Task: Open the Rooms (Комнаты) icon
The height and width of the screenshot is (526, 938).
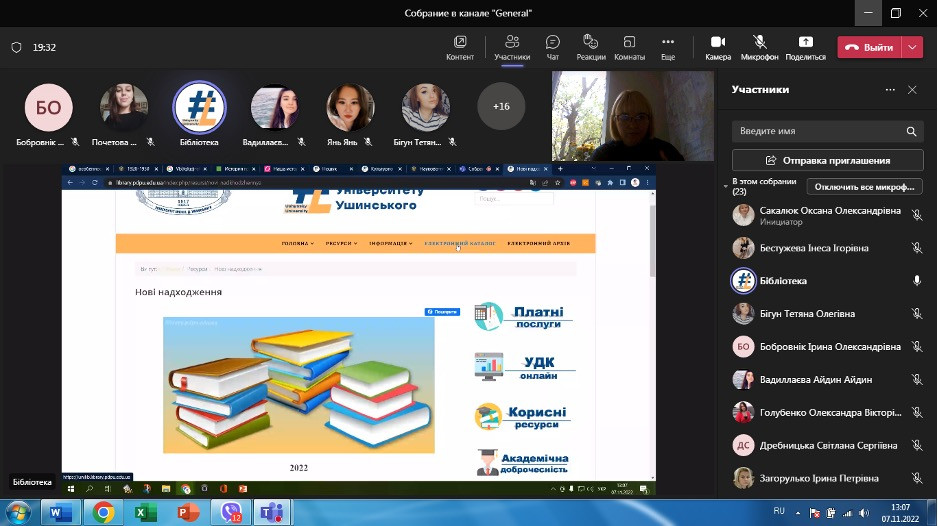Action: 629,42
